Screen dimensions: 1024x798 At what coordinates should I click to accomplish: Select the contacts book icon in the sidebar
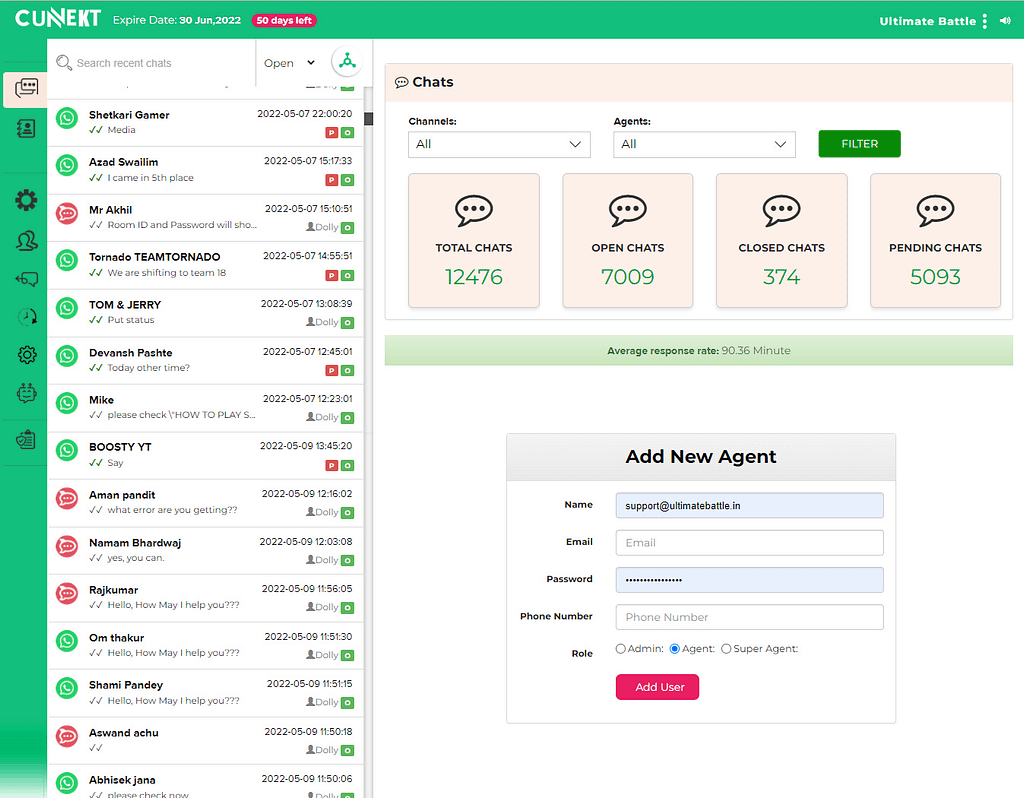pyautogui.click(x=27, y=128)
